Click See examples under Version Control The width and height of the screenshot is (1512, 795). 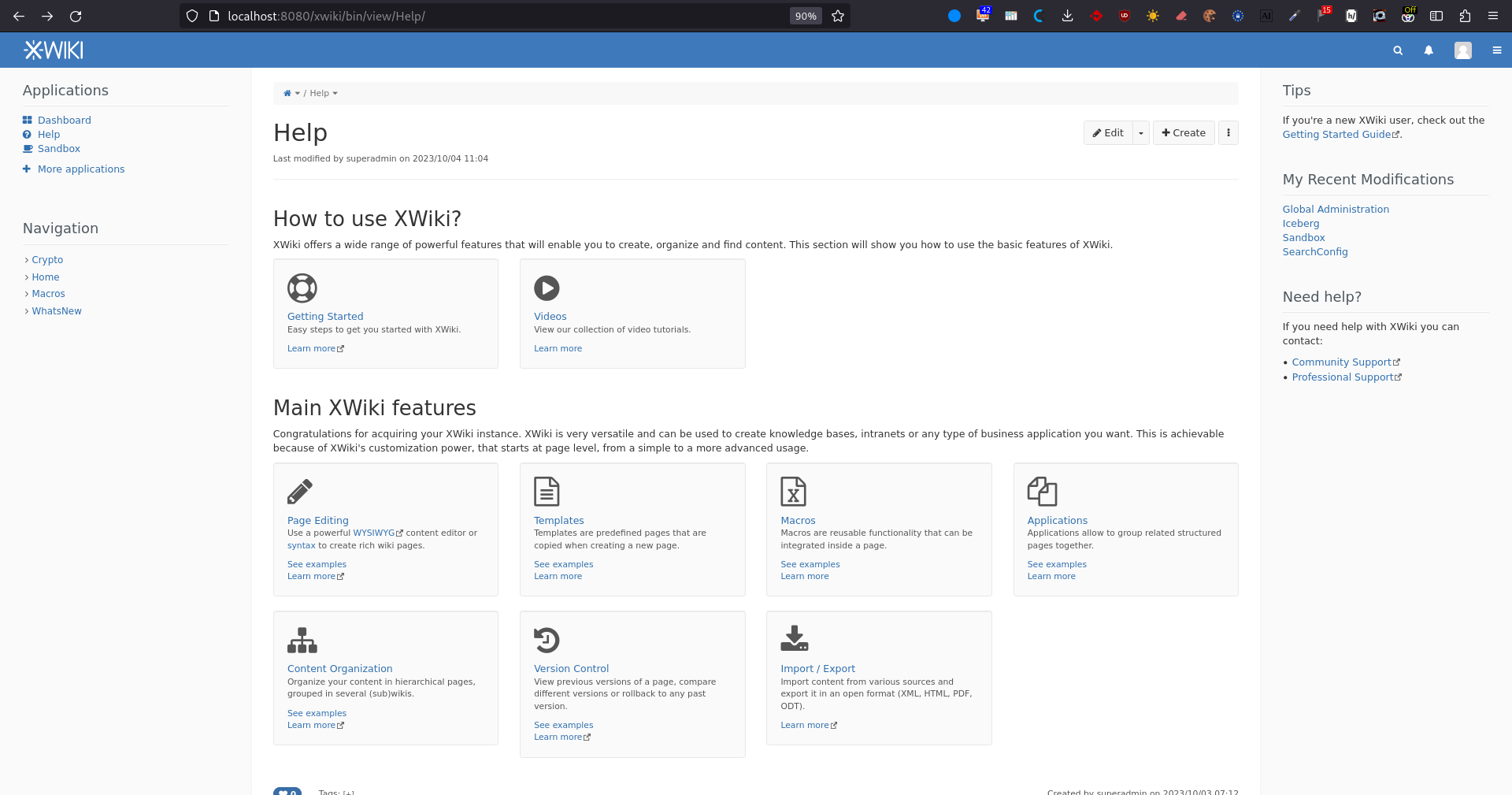564,725
